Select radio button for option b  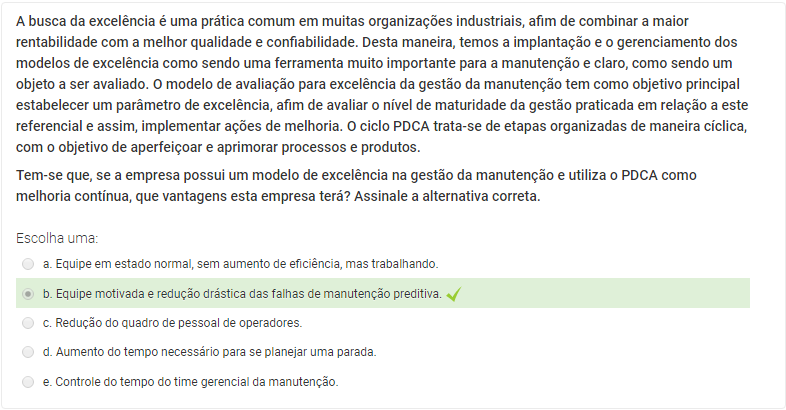tap(28, 294)
